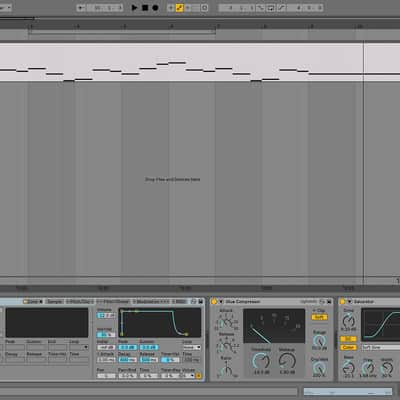Open the Zone tab in Sampler

33,302
